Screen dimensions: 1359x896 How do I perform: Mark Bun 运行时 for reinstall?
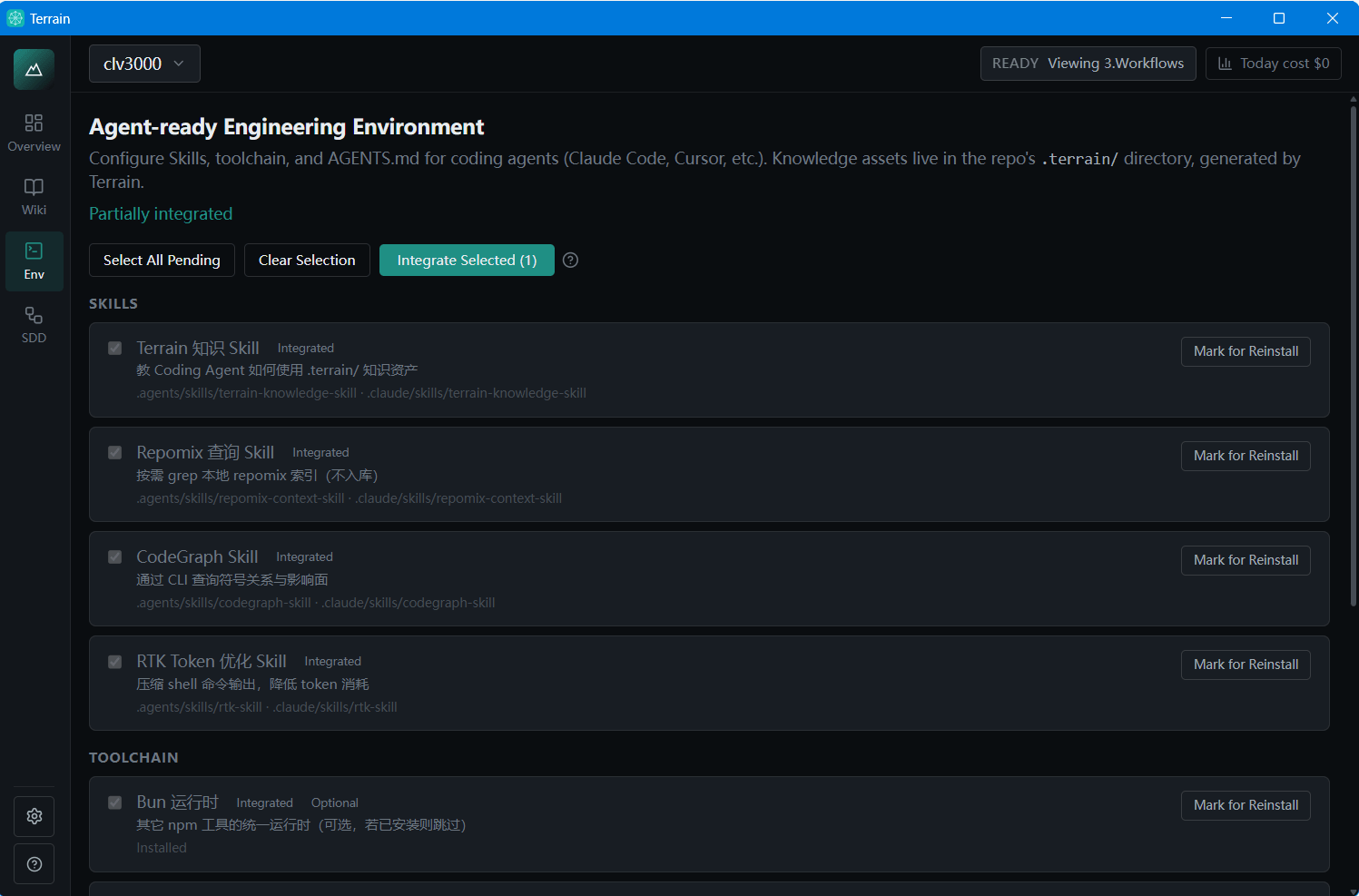point(1246,805)
